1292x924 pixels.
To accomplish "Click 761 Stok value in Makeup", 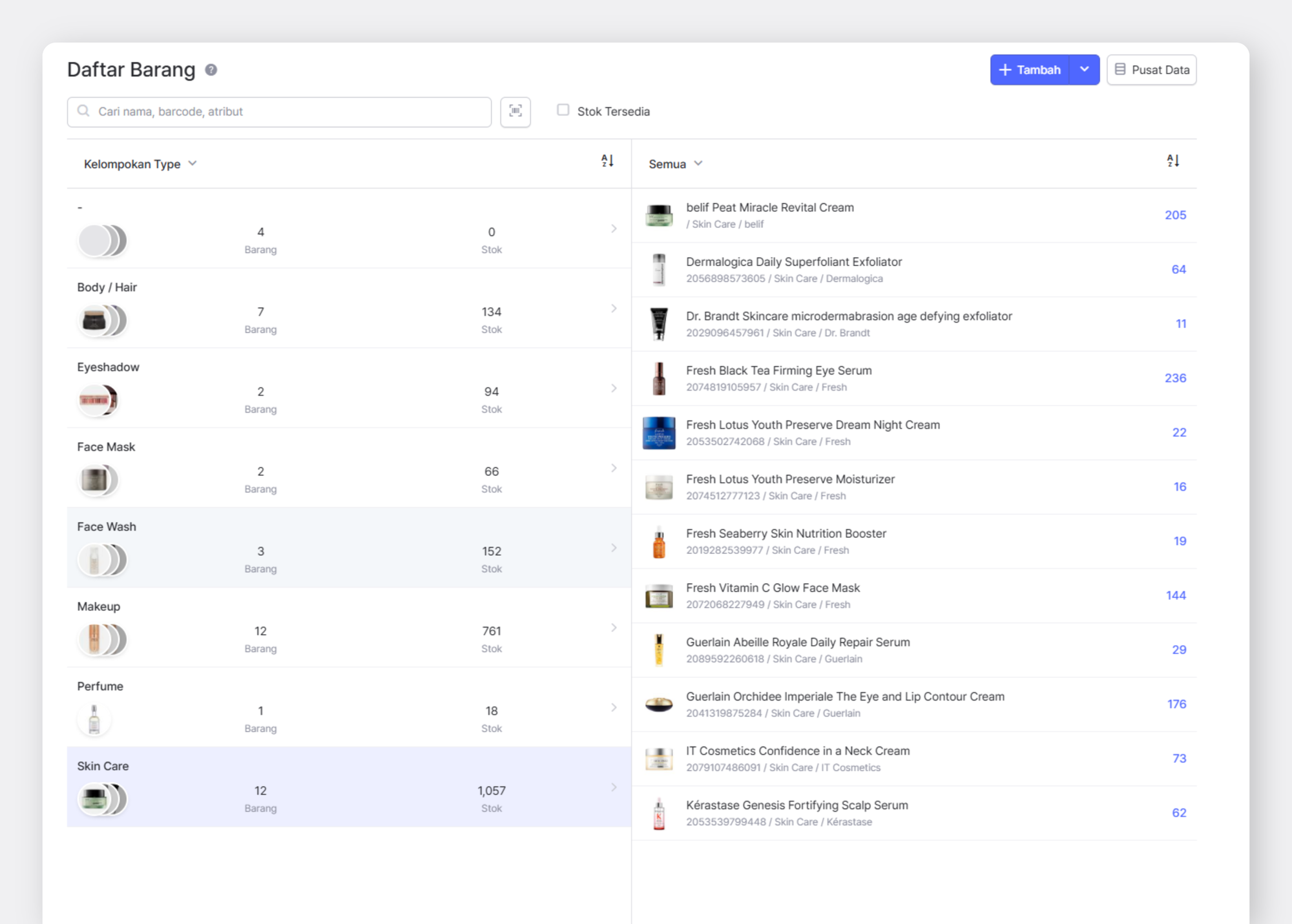I will 492,631.
